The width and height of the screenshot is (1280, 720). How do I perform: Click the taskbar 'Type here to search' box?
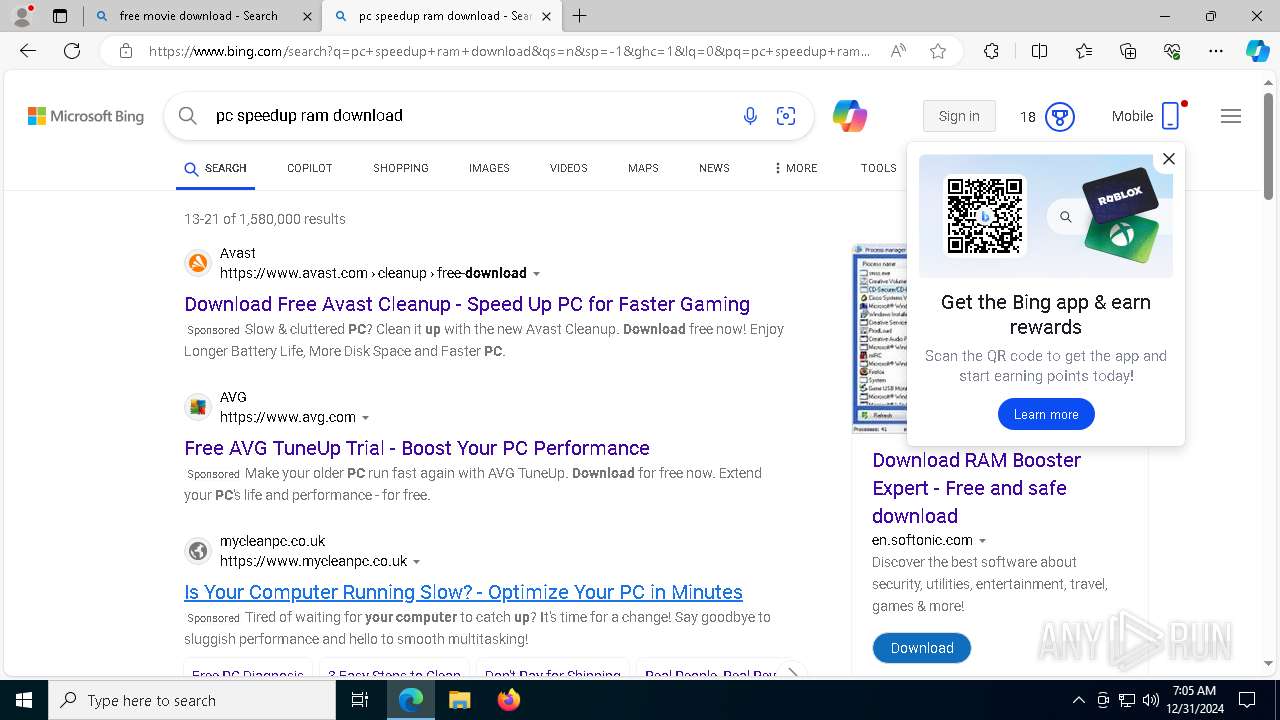pyautogui.click(x=192, y=700)
